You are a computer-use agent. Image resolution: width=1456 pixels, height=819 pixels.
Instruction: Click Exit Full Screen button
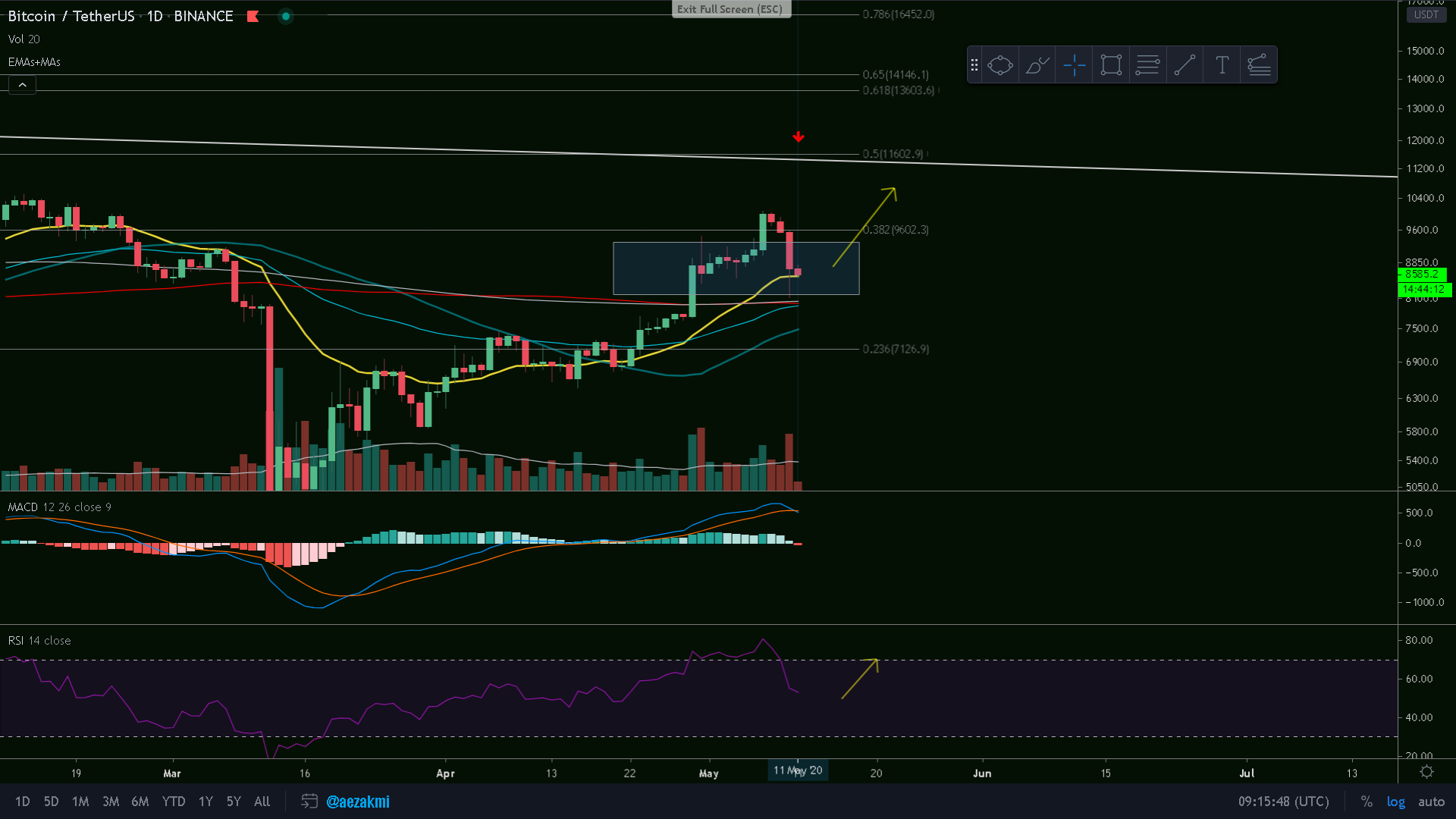730,9
